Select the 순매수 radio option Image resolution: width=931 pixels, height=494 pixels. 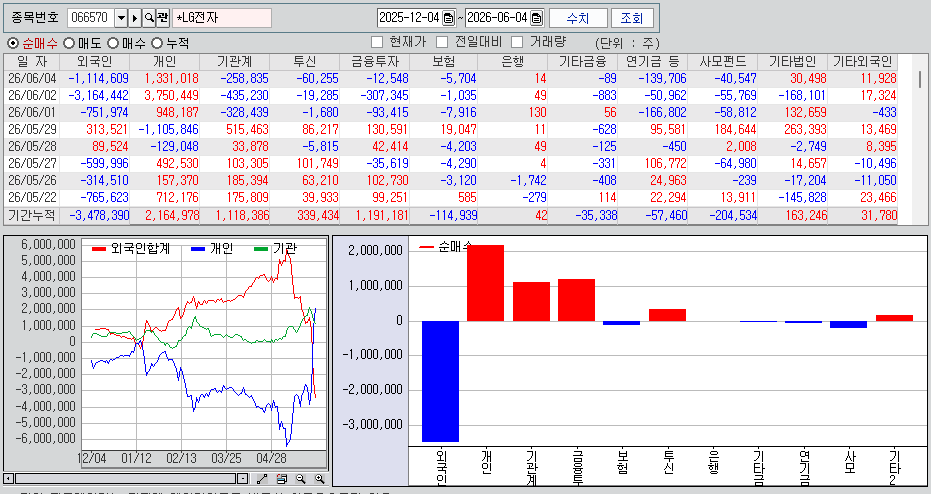(13, 43)
